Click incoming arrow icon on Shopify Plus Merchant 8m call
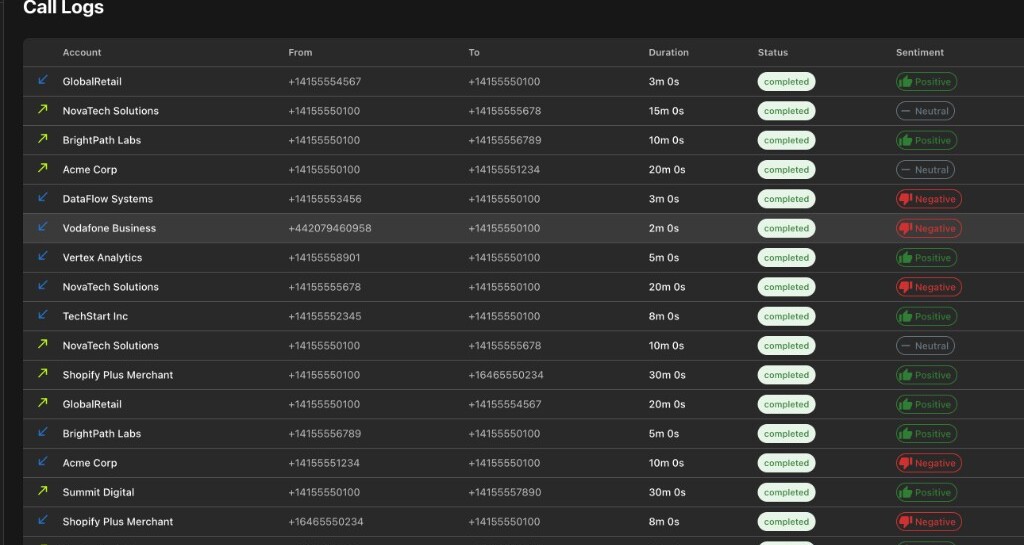 pos(42,520)
